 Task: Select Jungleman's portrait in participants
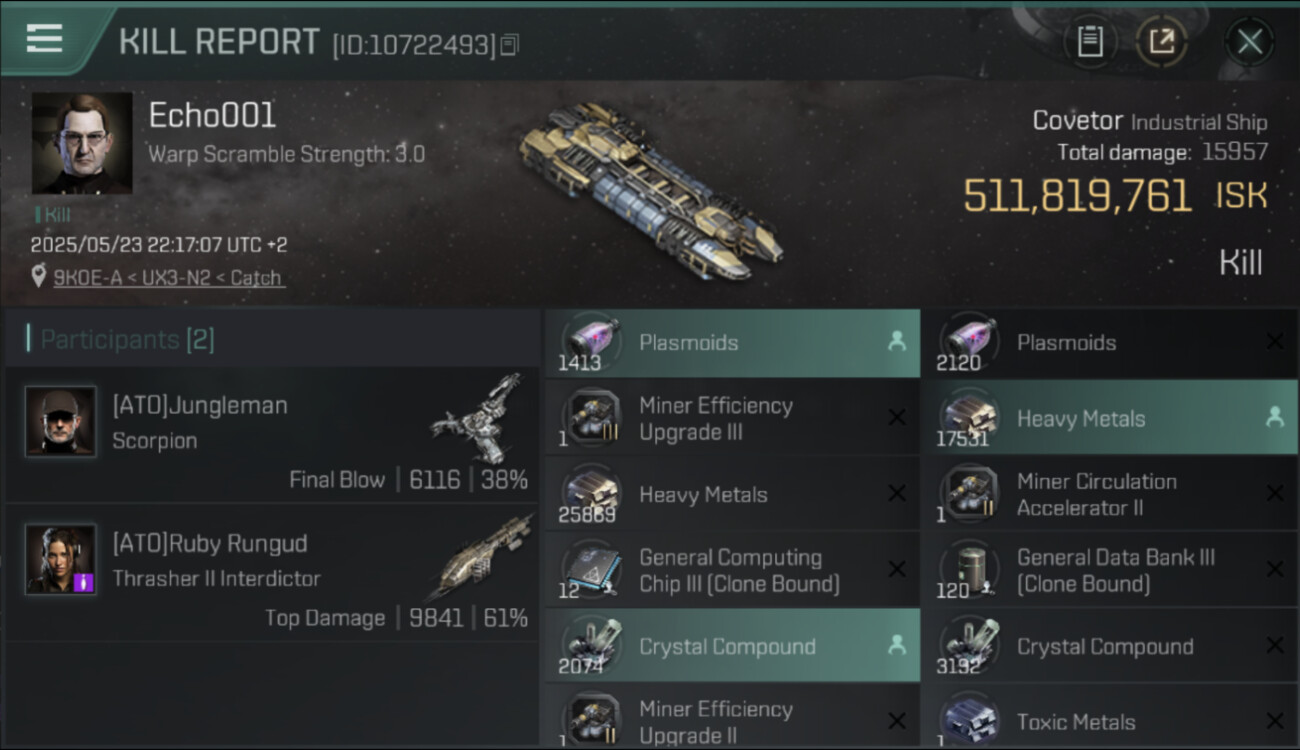tap(61, 422)
